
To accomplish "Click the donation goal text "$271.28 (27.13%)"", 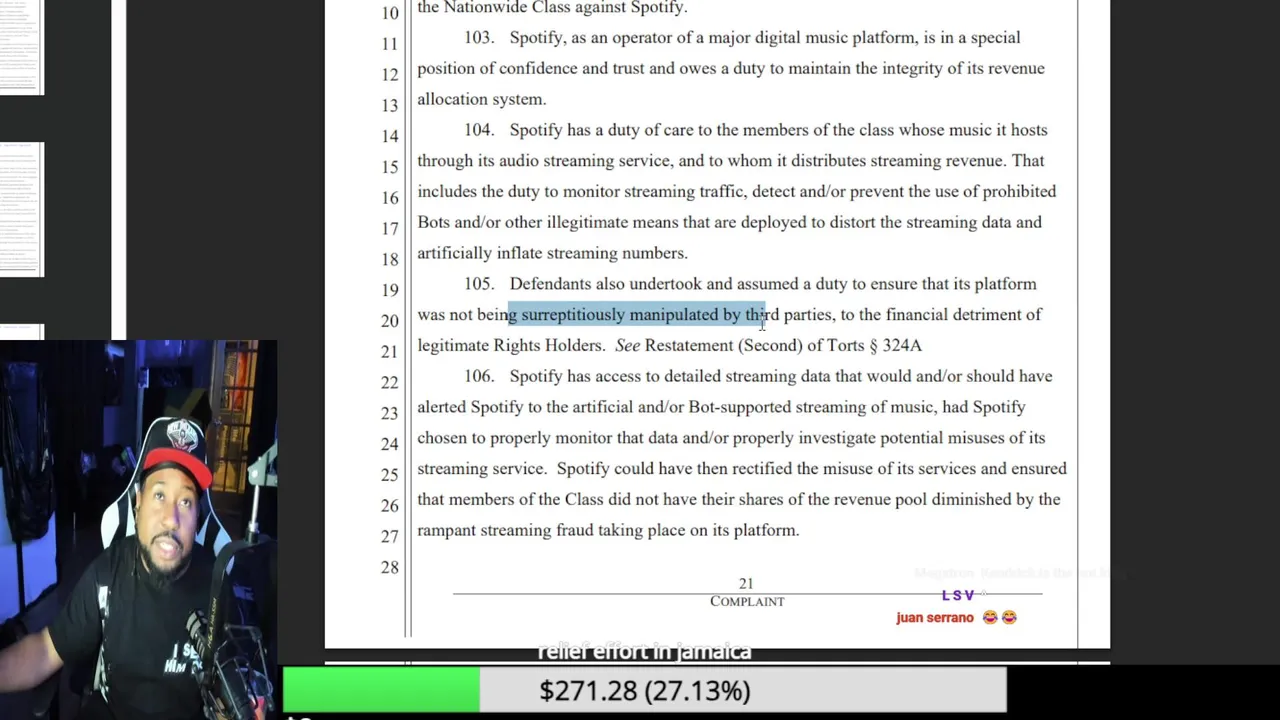I will (645, 691).
